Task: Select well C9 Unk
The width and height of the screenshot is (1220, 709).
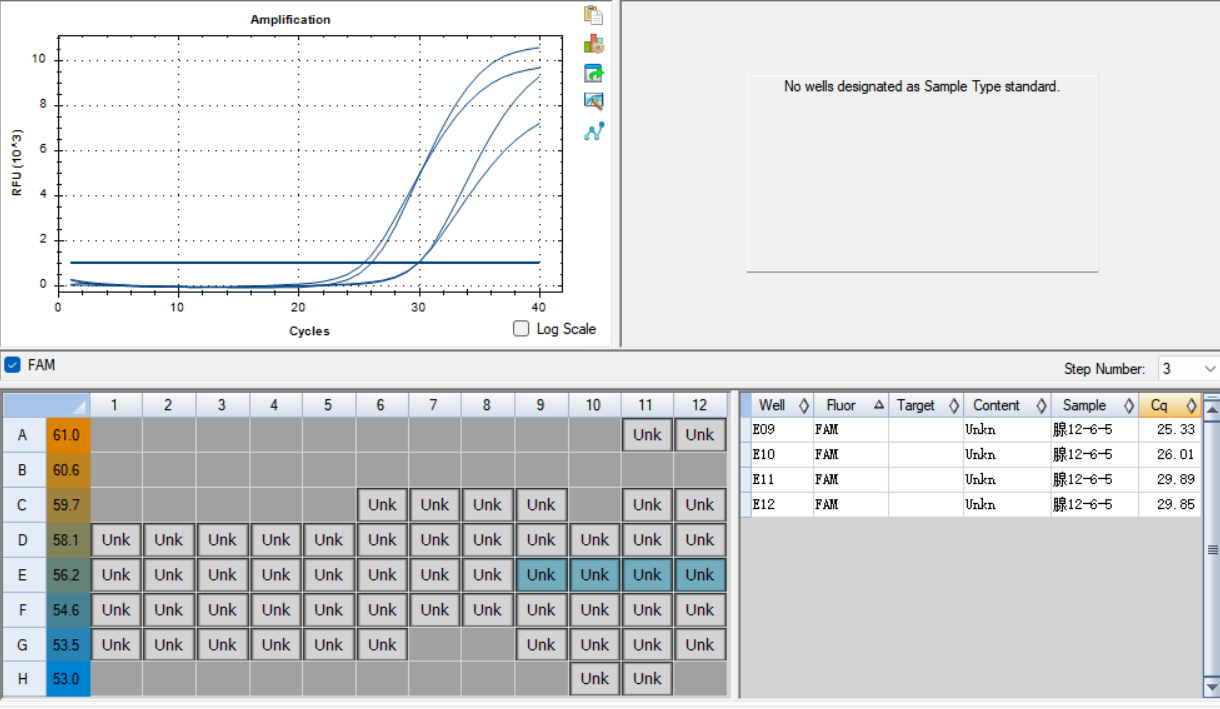Action: pos(541,505)
